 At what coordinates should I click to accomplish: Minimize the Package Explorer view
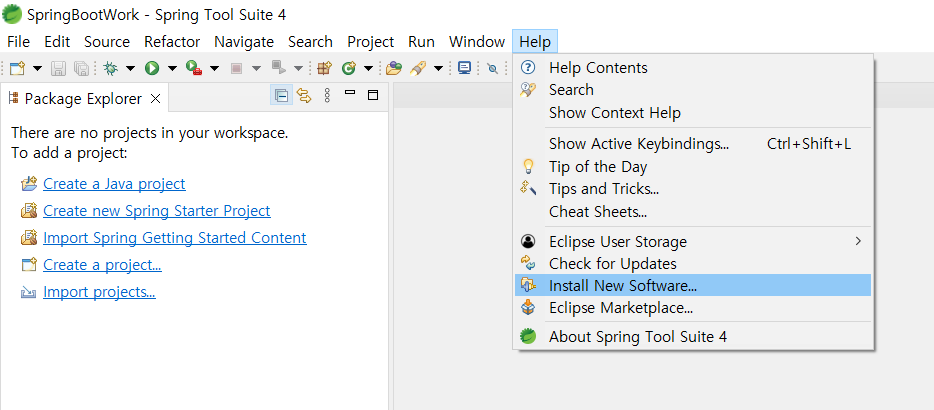[350, 94]
